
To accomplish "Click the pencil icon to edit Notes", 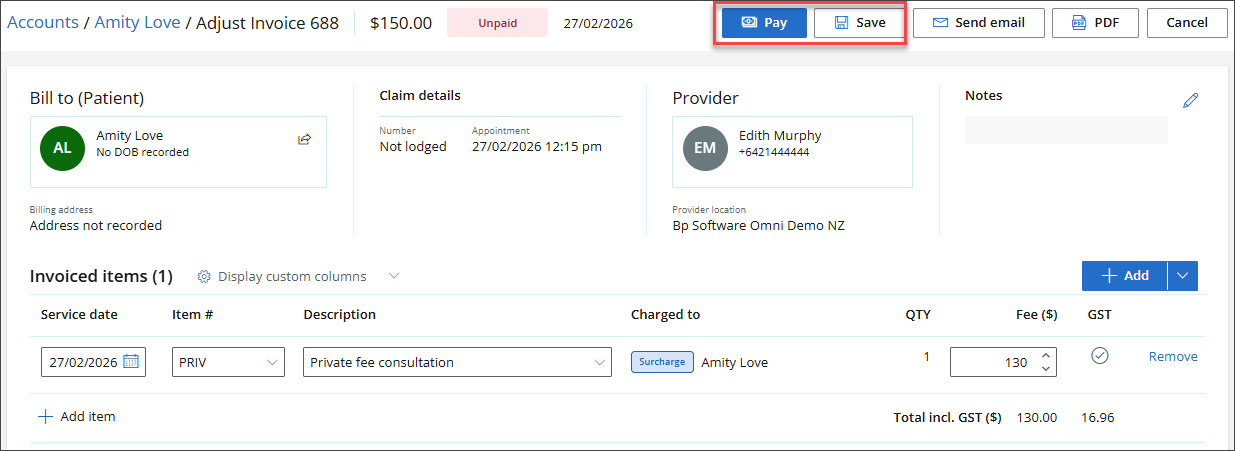I will tap(1190, 100).
